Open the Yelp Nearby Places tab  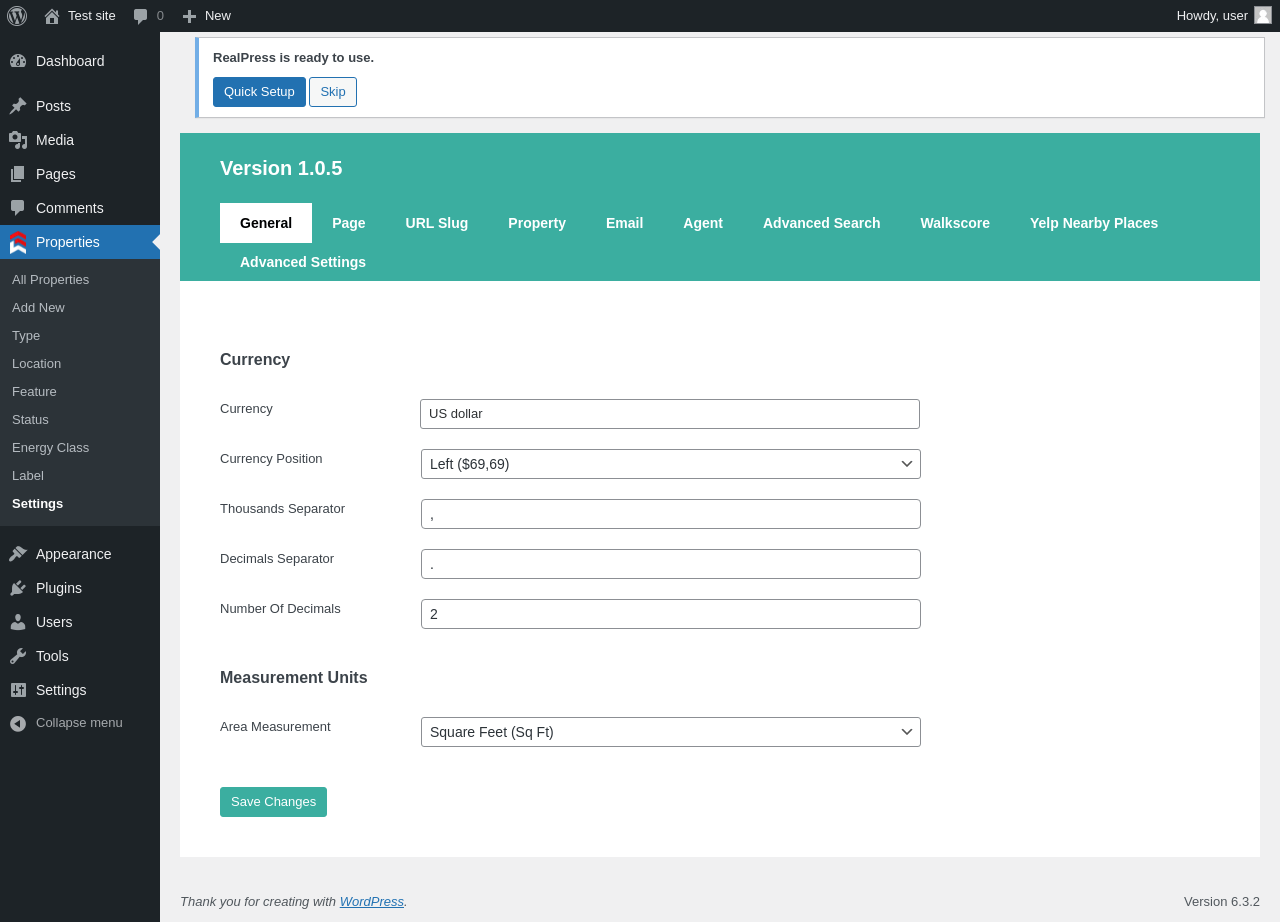click(x=1094, y=223)
